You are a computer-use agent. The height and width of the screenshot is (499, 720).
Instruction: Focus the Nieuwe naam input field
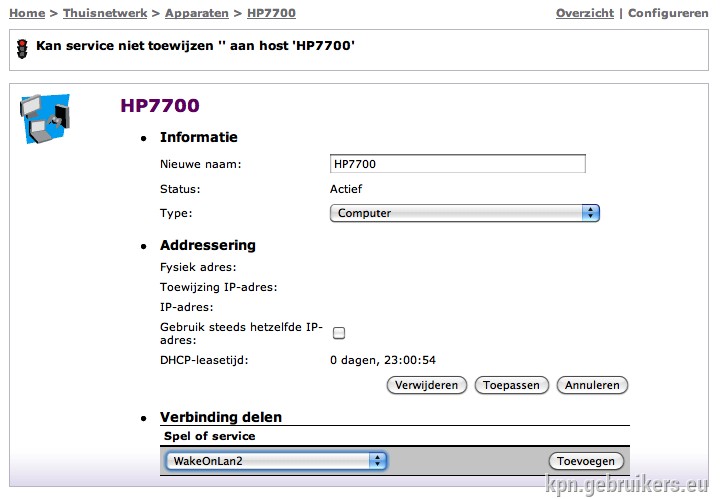pos(458,164)
